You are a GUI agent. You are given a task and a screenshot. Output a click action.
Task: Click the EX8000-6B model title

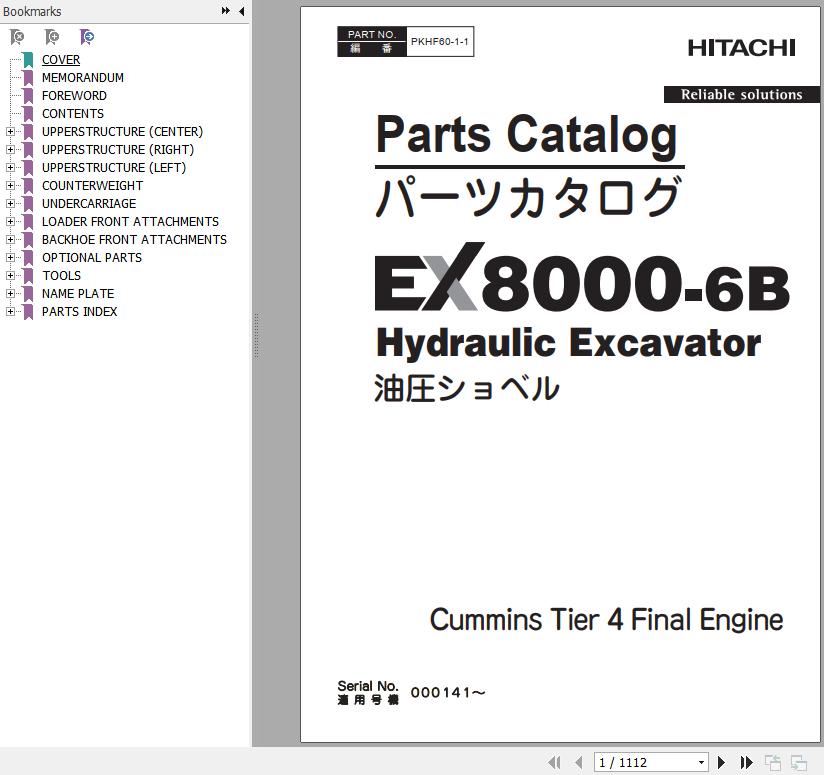point(582,277)
